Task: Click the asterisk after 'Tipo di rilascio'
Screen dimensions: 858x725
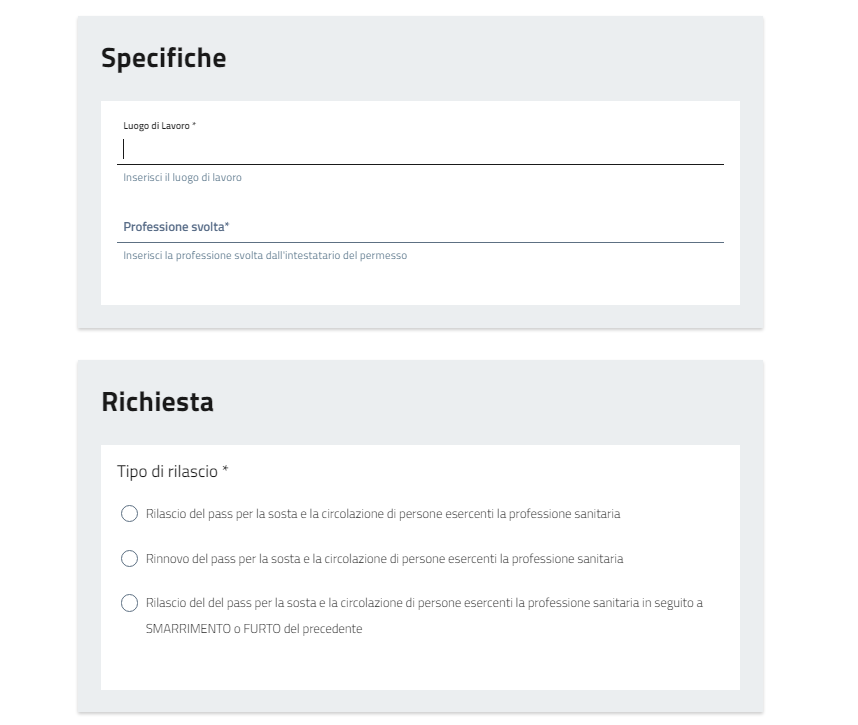Action: tap(226, 471)
